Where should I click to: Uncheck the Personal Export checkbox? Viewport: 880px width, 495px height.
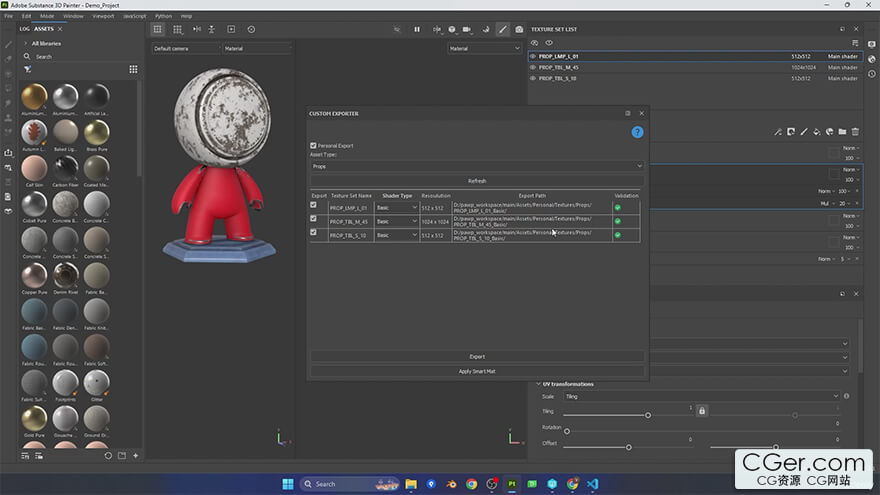coord(314,146)
